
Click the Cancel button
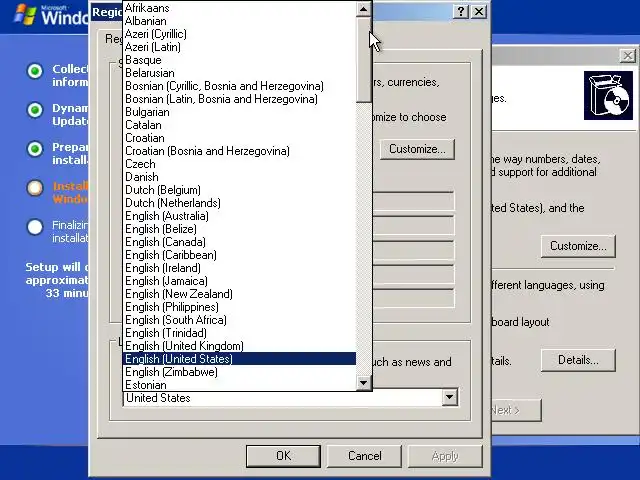point(364,456)
